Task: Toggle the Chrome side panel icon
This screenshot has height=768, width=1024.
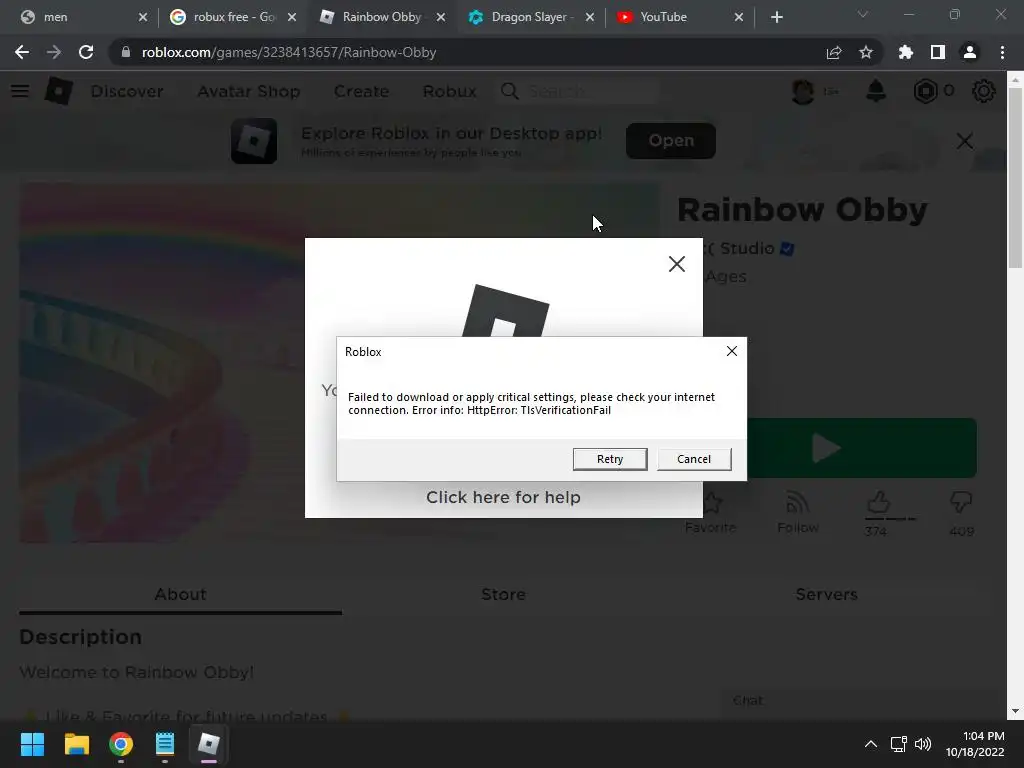Action: (x=937, y=52)
